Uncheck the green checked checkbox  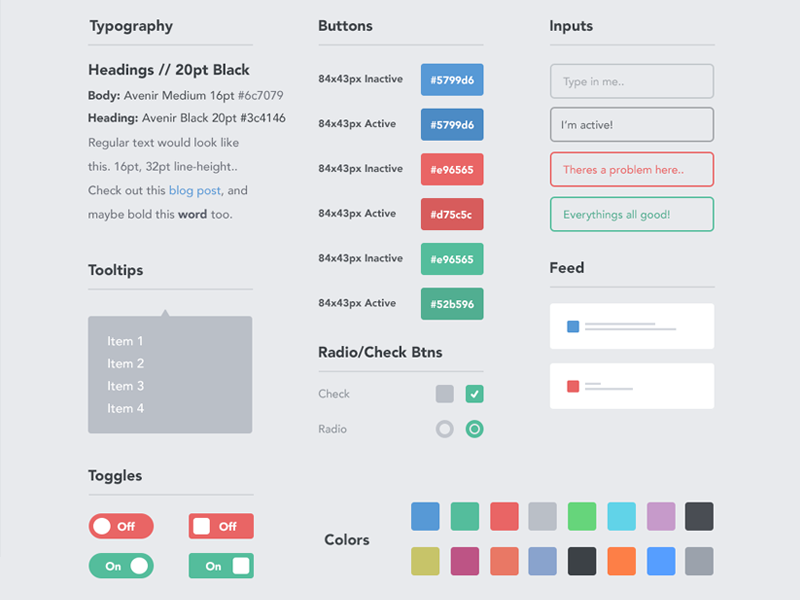coord(475,394)
